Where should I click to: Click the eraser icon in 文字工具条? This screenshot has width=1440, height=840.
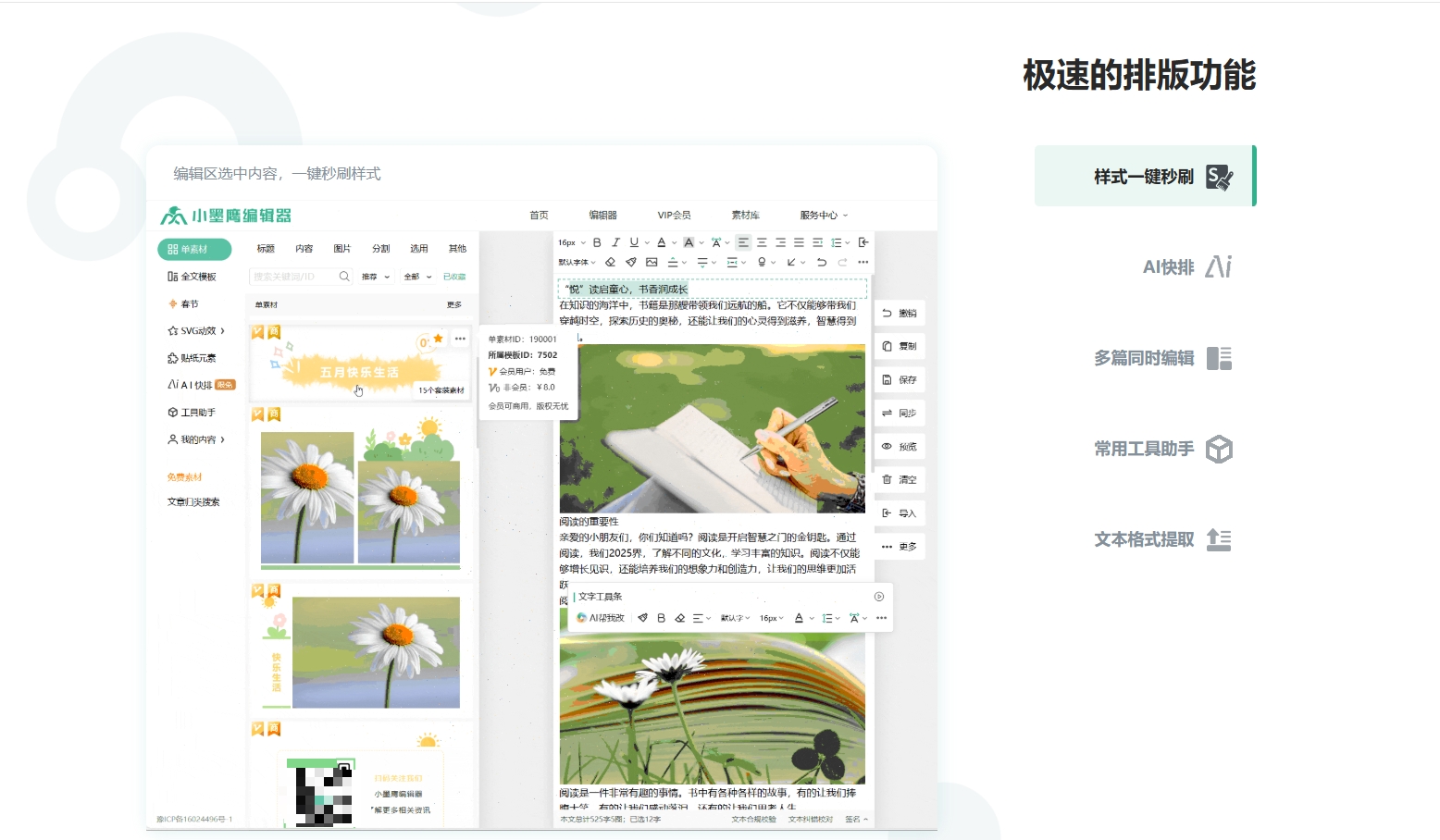click(679, 618)
